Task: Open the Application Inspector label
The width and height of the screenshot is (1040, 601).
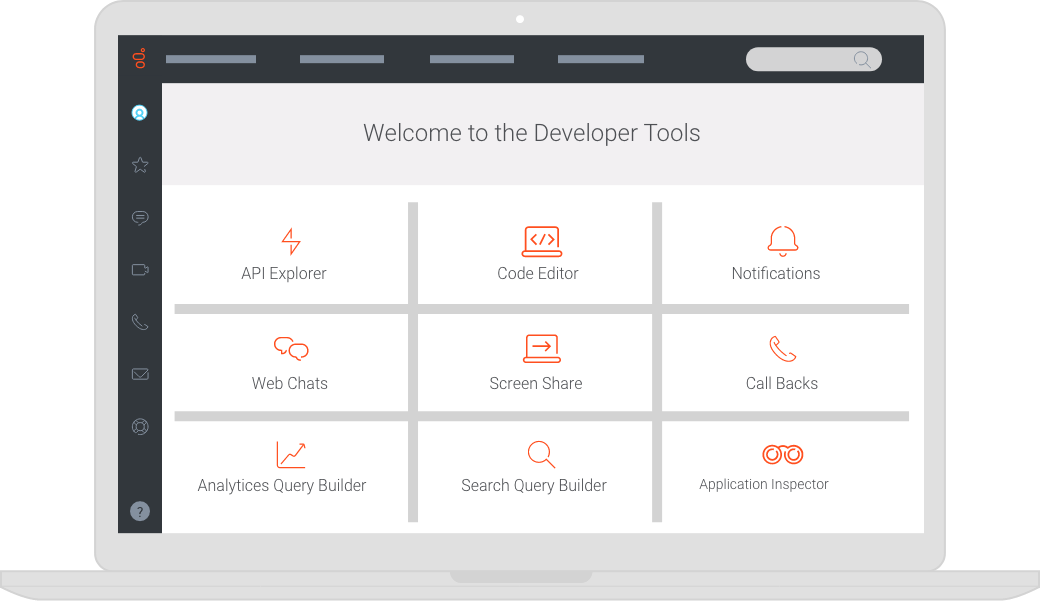Action: pos(764,484)
